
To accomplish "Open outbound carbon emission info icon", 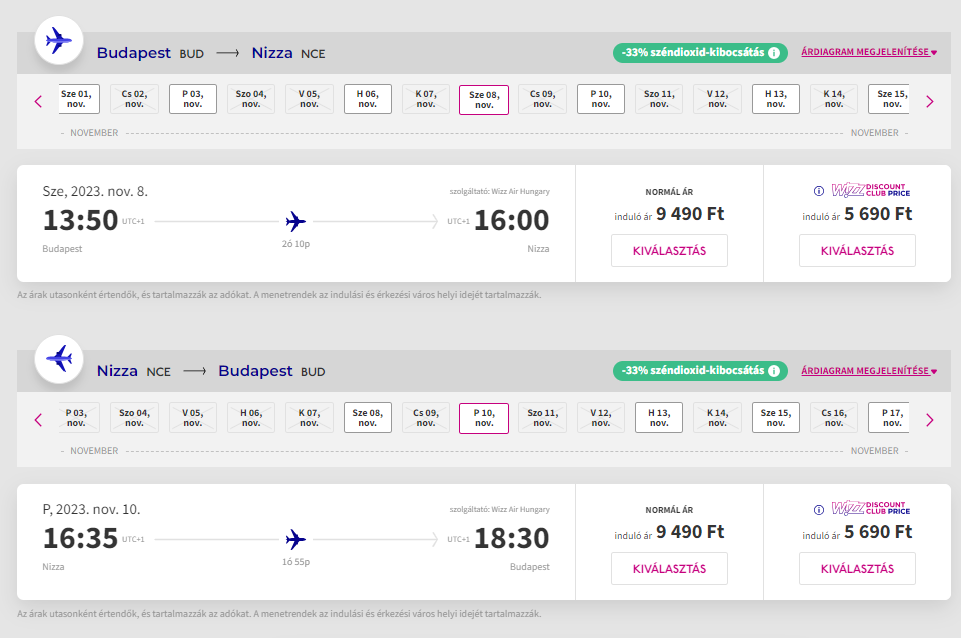I will [774, 53].
